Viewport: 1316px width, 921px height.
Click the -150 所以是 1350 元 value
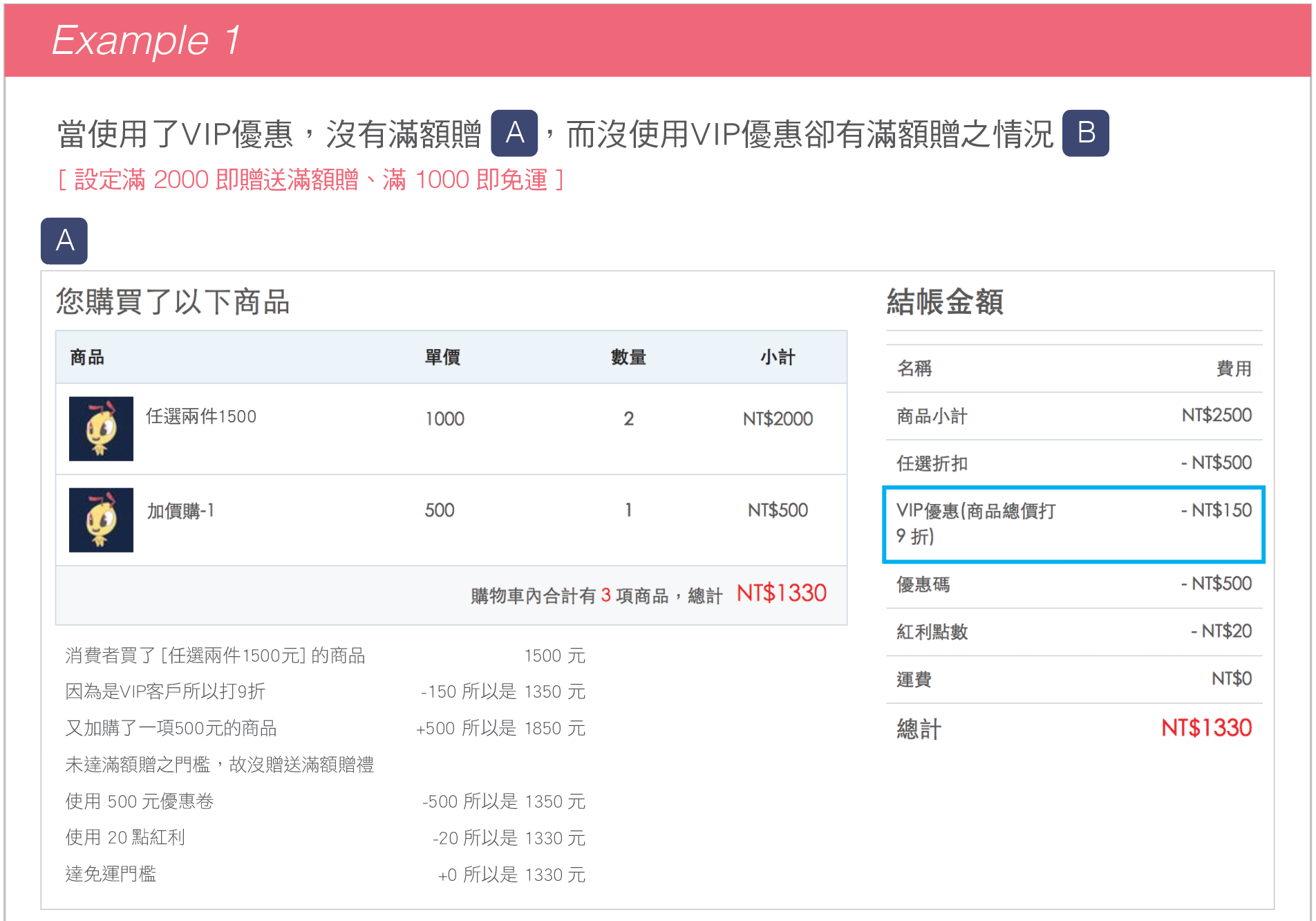[x=503, y=691]
